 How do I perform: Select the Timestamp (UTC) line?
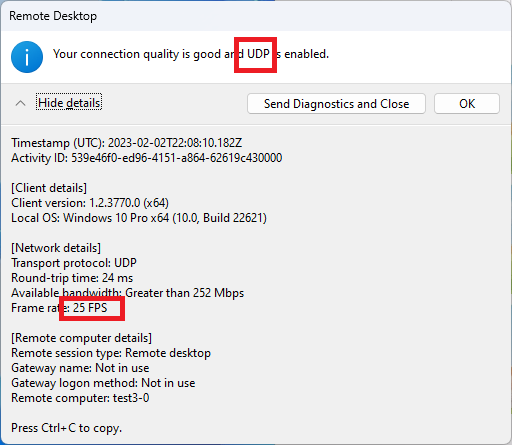click(x=126, y=143)
